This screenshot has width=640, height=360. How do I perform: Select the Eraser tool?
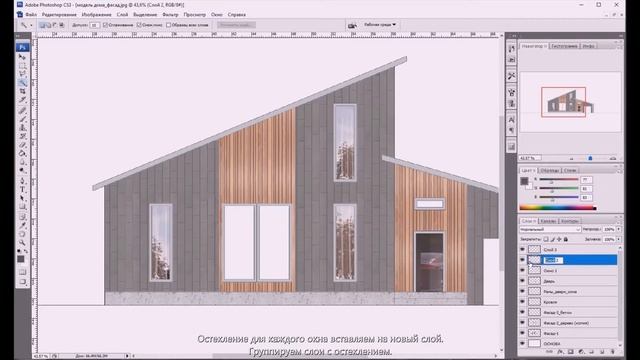pos(22,144)
